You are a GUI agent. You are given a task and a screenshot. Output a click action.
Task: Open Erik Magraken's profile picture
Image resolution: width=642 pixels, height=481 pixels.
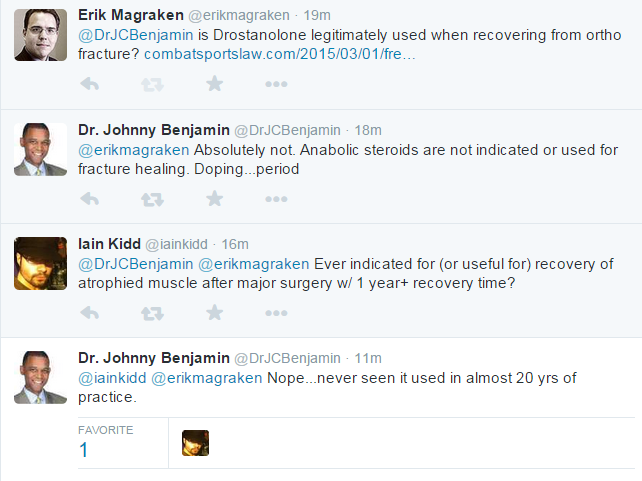[40, 36]
